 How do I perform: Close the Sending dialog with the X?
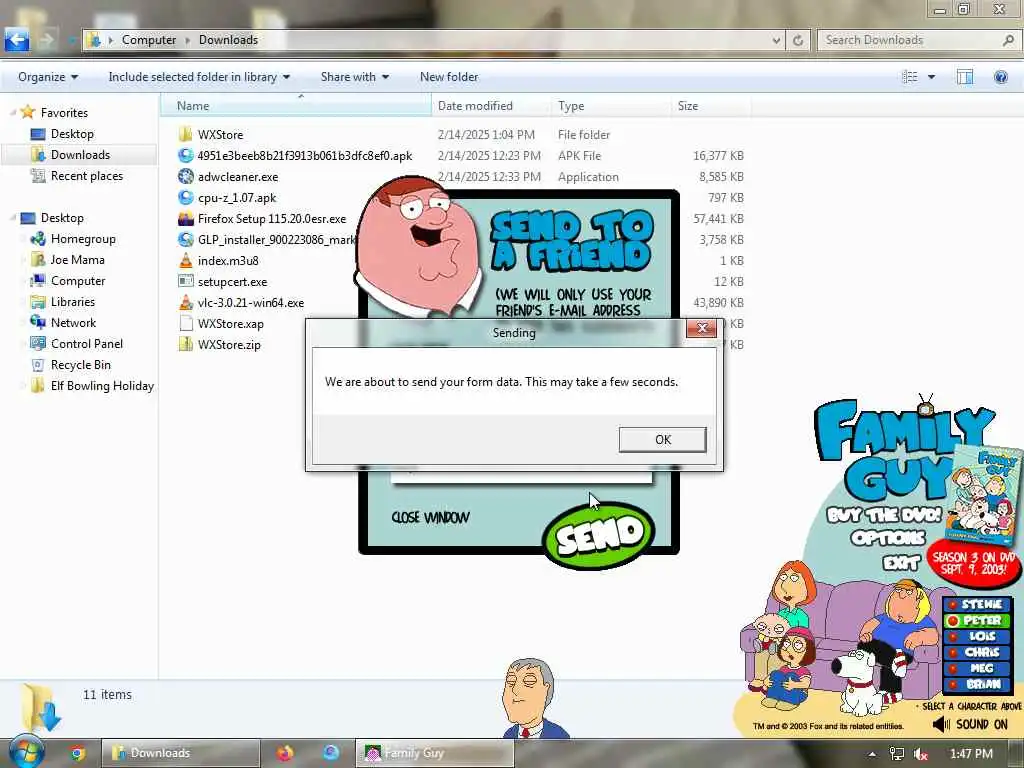point(701,328)
